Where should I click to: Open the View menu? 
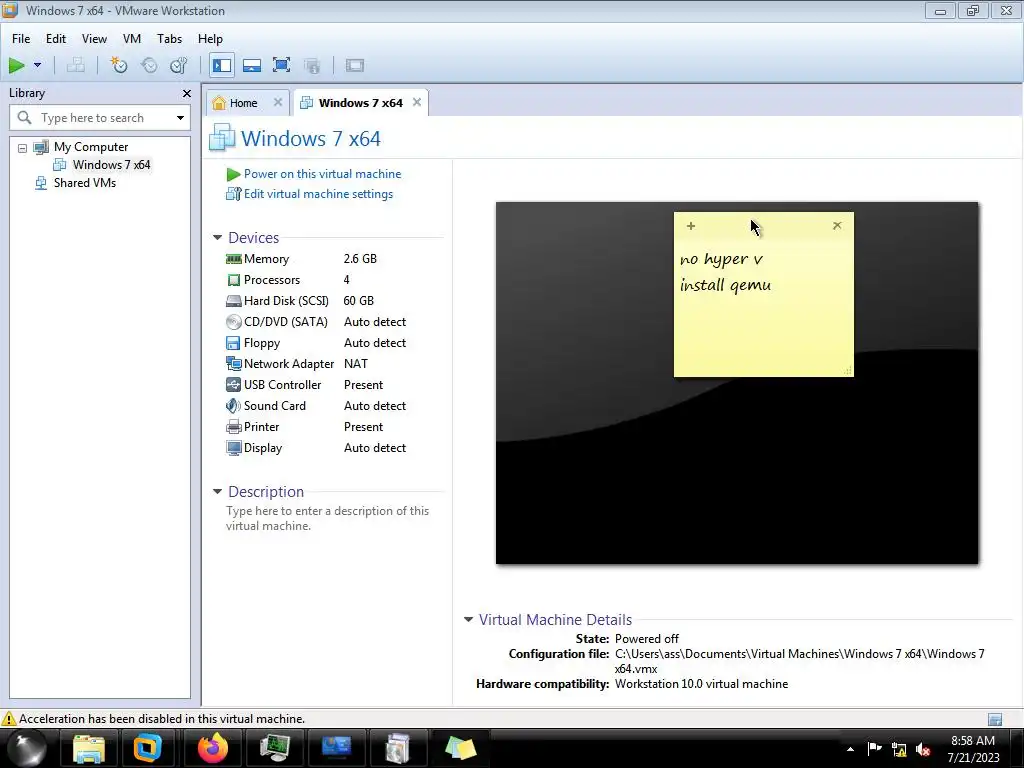tap(94, 39)
